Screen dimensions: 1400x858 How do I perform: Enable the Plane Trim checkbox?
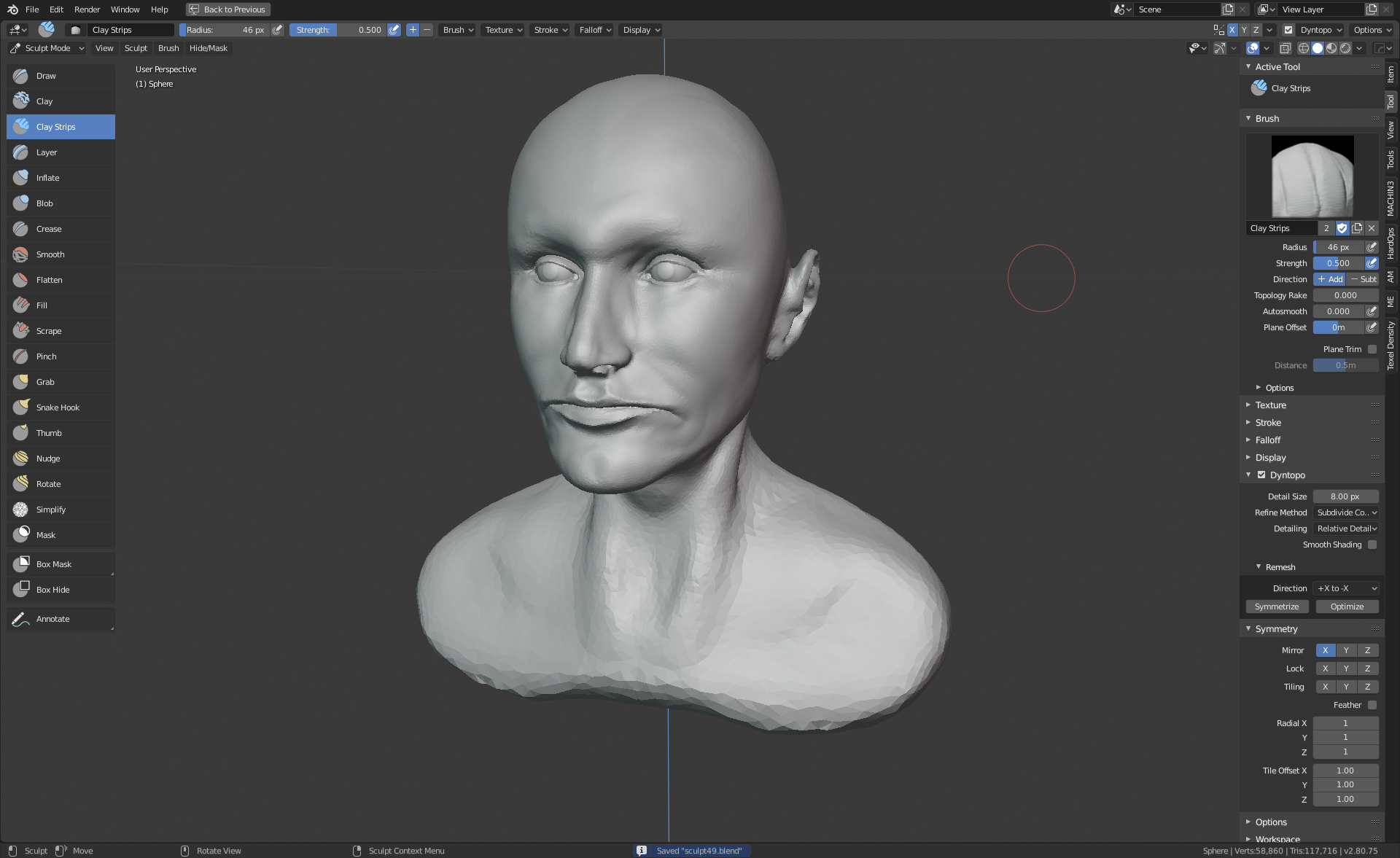coord(1372,349)
